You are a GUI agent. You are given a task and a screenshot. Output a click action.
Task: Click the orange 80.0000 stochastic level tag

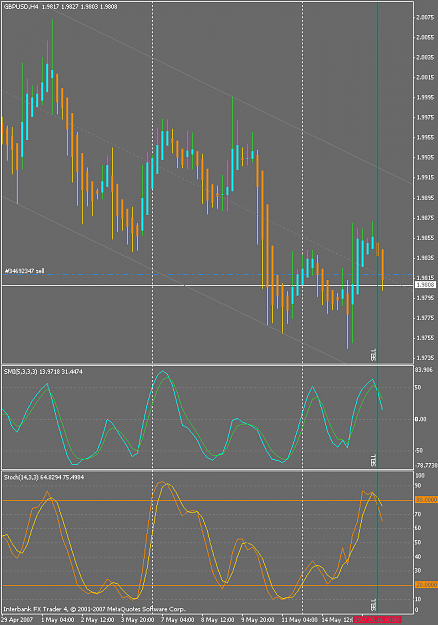click(426, 500)
